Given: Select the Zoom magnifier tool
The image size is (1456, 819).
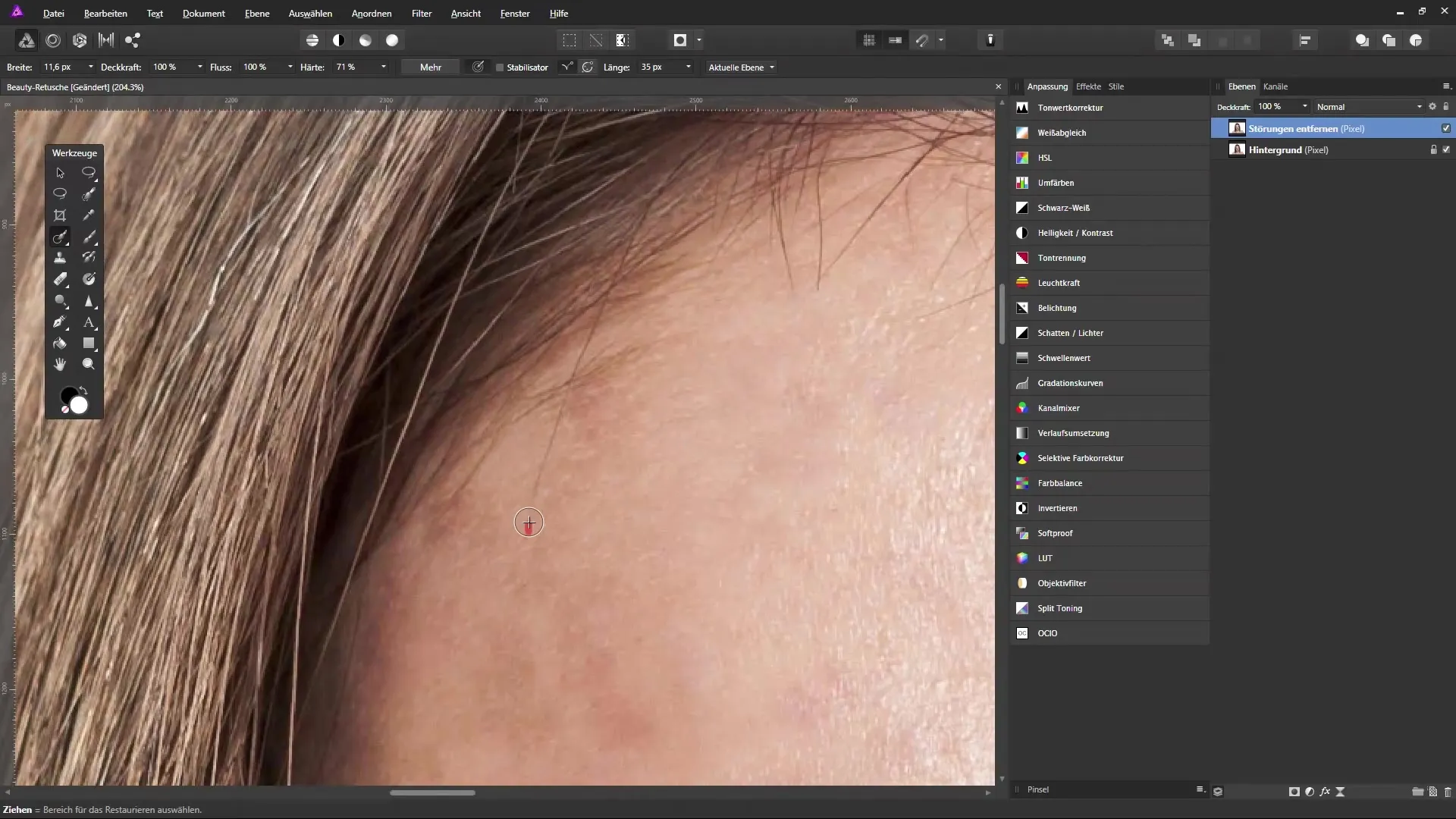Looking at the screenshot, I should click(x=89, y=365).
